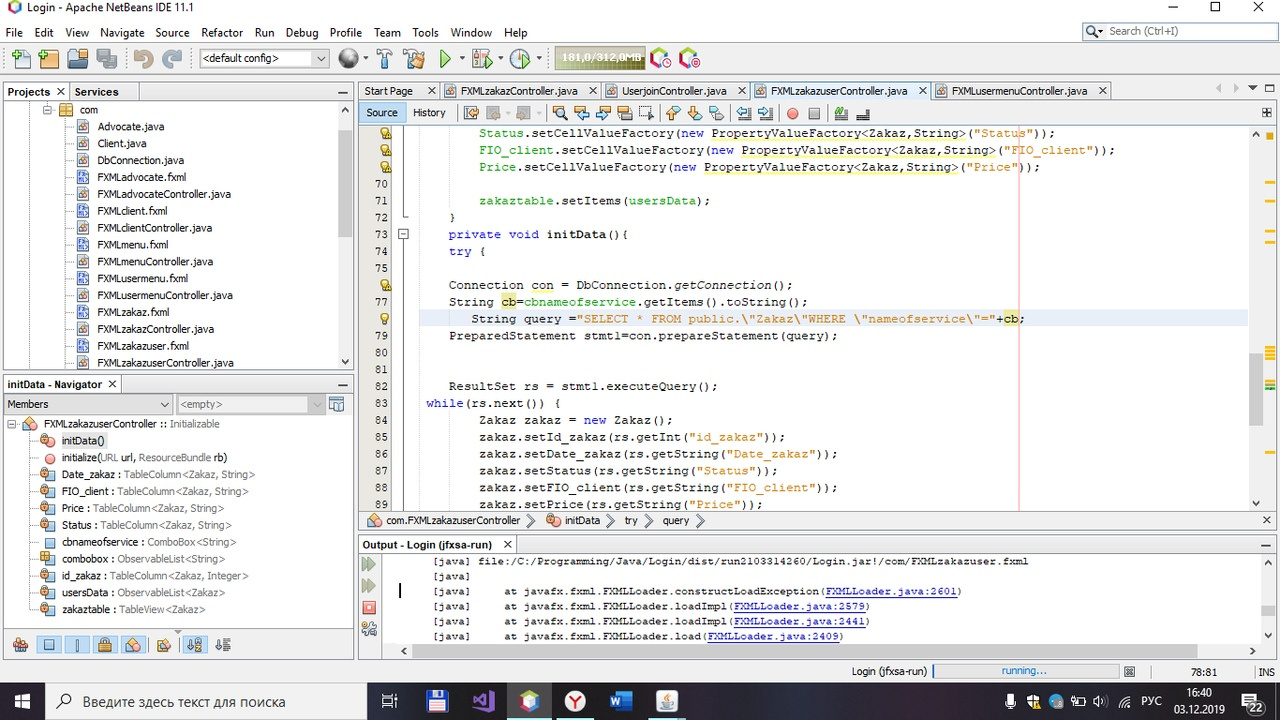The width and height of the screenshot is (1280, 720).
Task: Switch to the Services tab
Action: [x=96, y=92]
